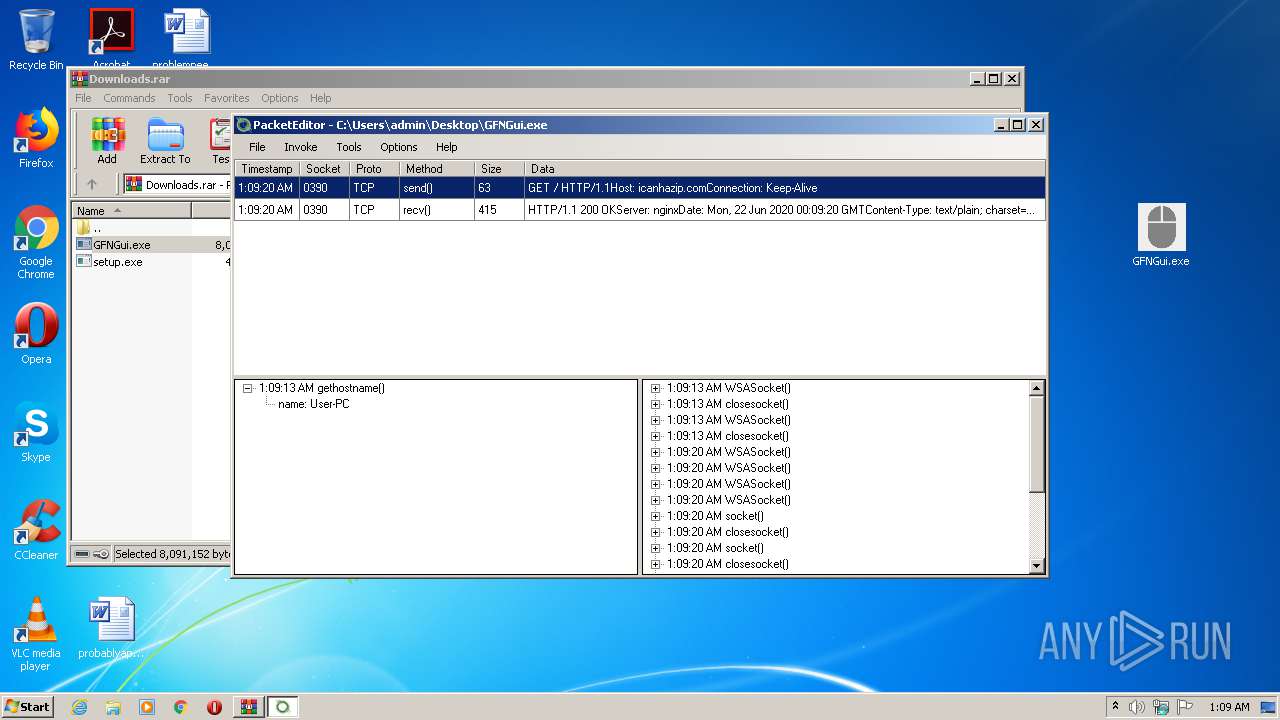Screen dimensions: 1280x720
Task: Open Google Chrome desktop shortcut
Action: (36, 243)
